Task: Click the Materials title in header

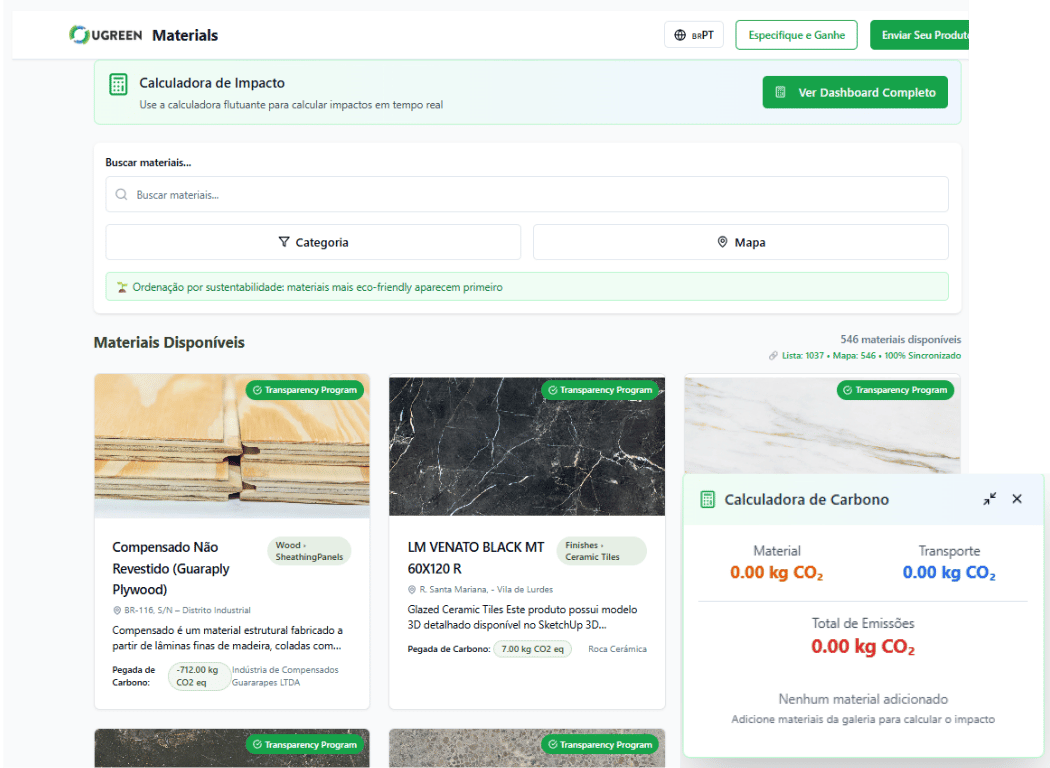Action: (x=185, y=35)
